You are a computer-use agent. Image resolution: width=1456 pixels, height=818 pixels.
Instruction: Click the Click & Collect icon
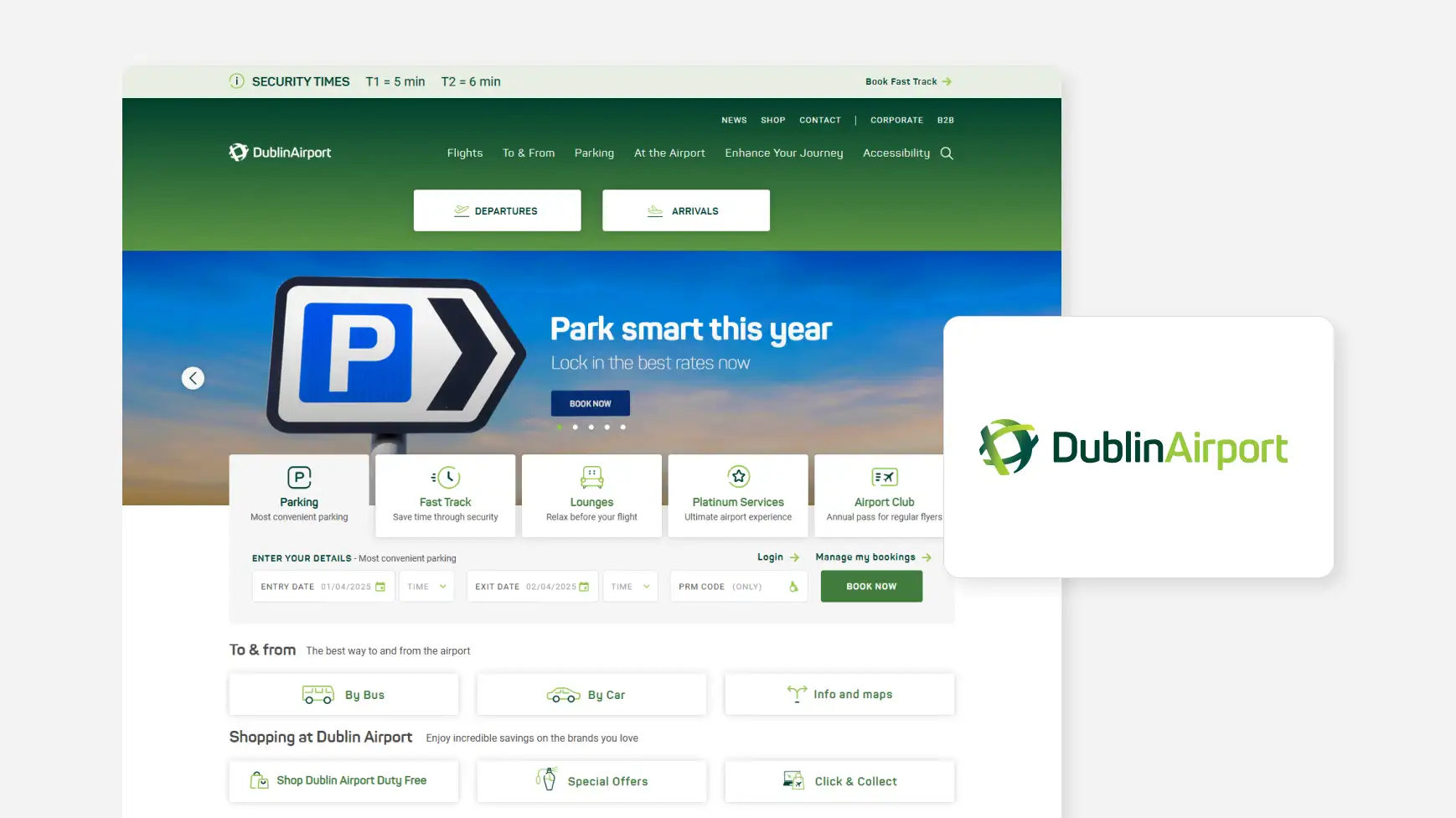793,780
